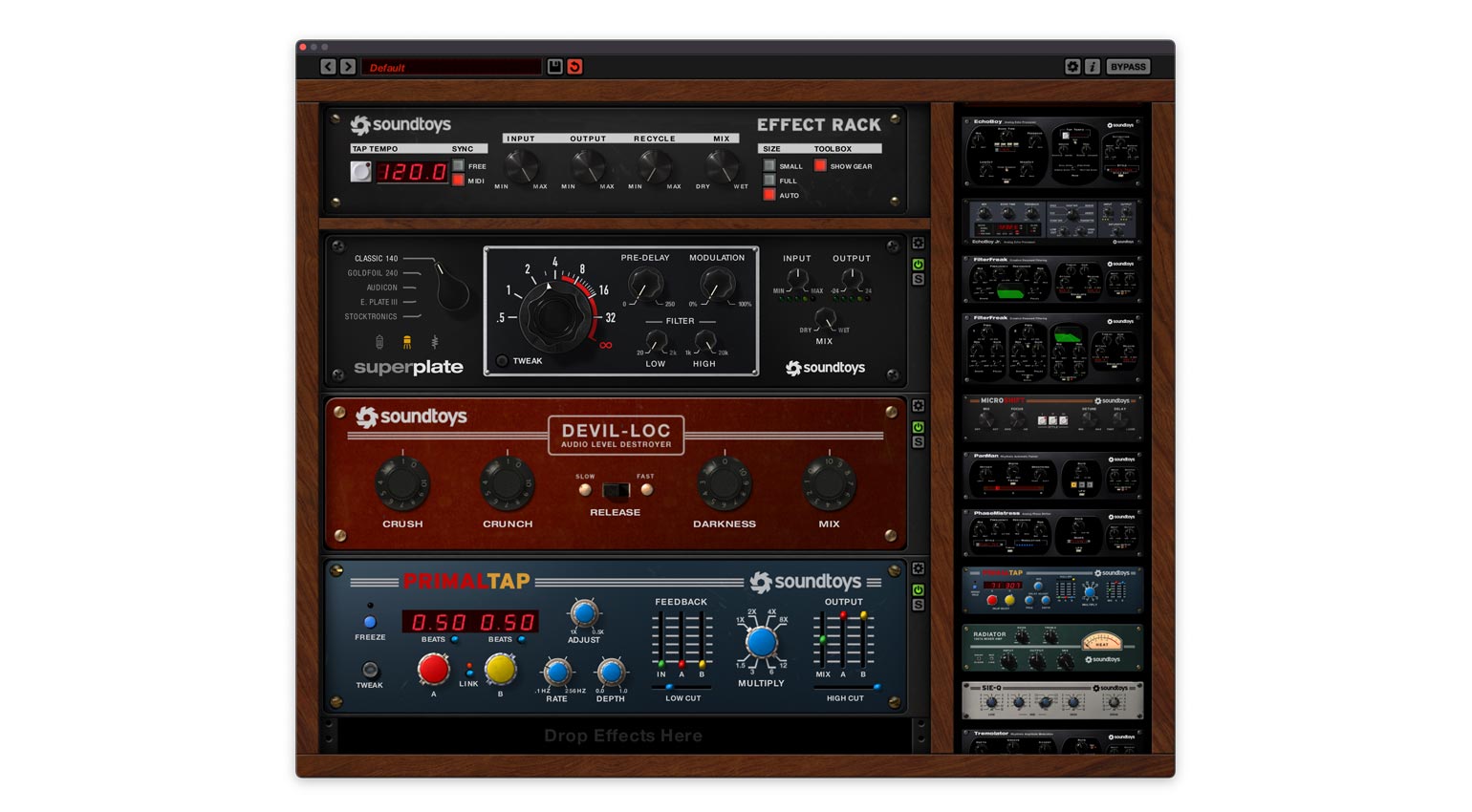Click the Effect Rack INPUT knob
Screen dimensions: 1472x812
(x=521, y=166)
